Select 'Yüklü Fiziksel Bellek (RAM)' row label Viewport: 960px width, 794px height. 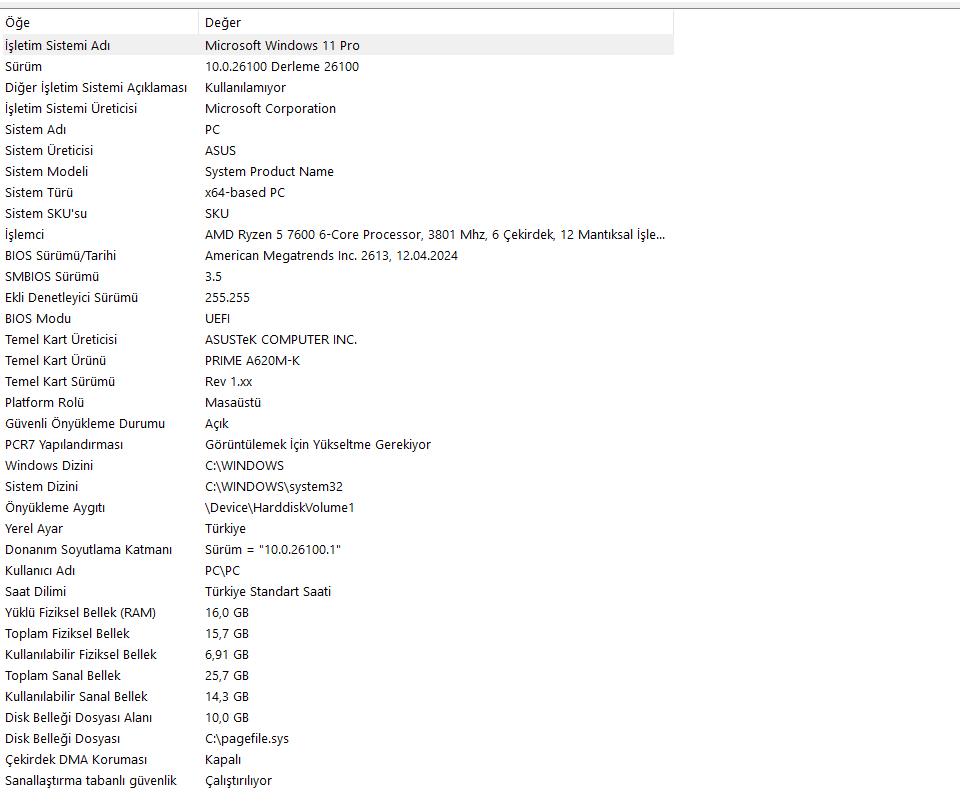[80, 613]
